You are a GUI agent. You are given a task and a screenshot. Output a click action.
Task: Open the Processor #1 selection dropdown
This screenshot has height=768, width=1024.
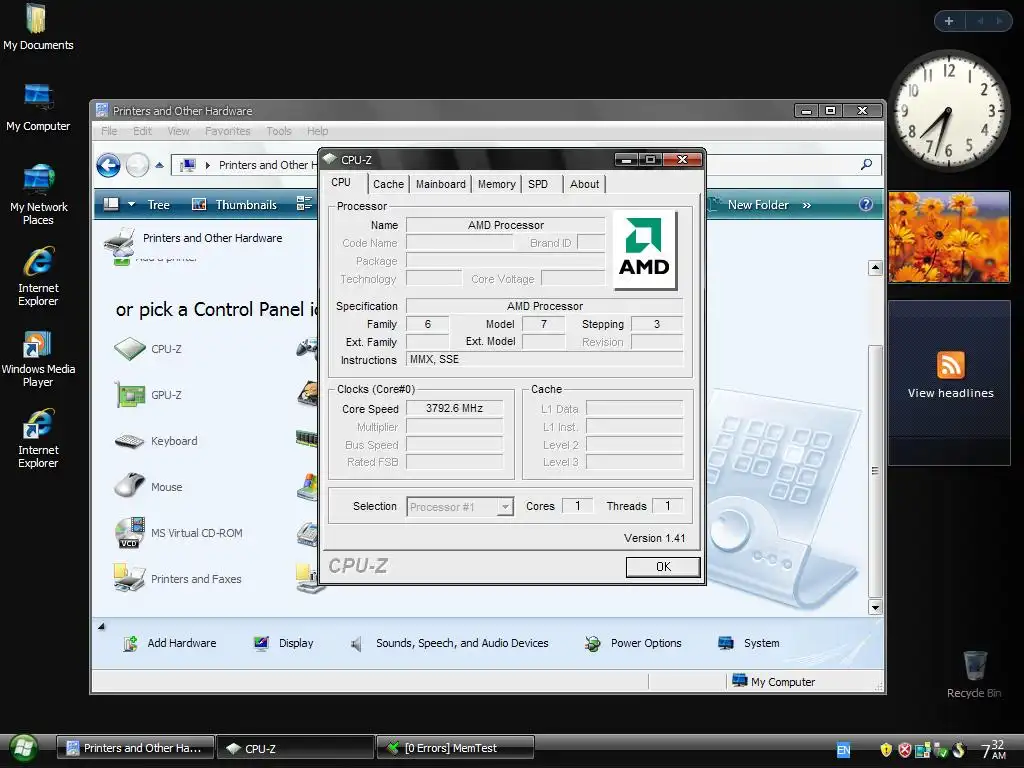pyautogui.click(x=460, y=506)
